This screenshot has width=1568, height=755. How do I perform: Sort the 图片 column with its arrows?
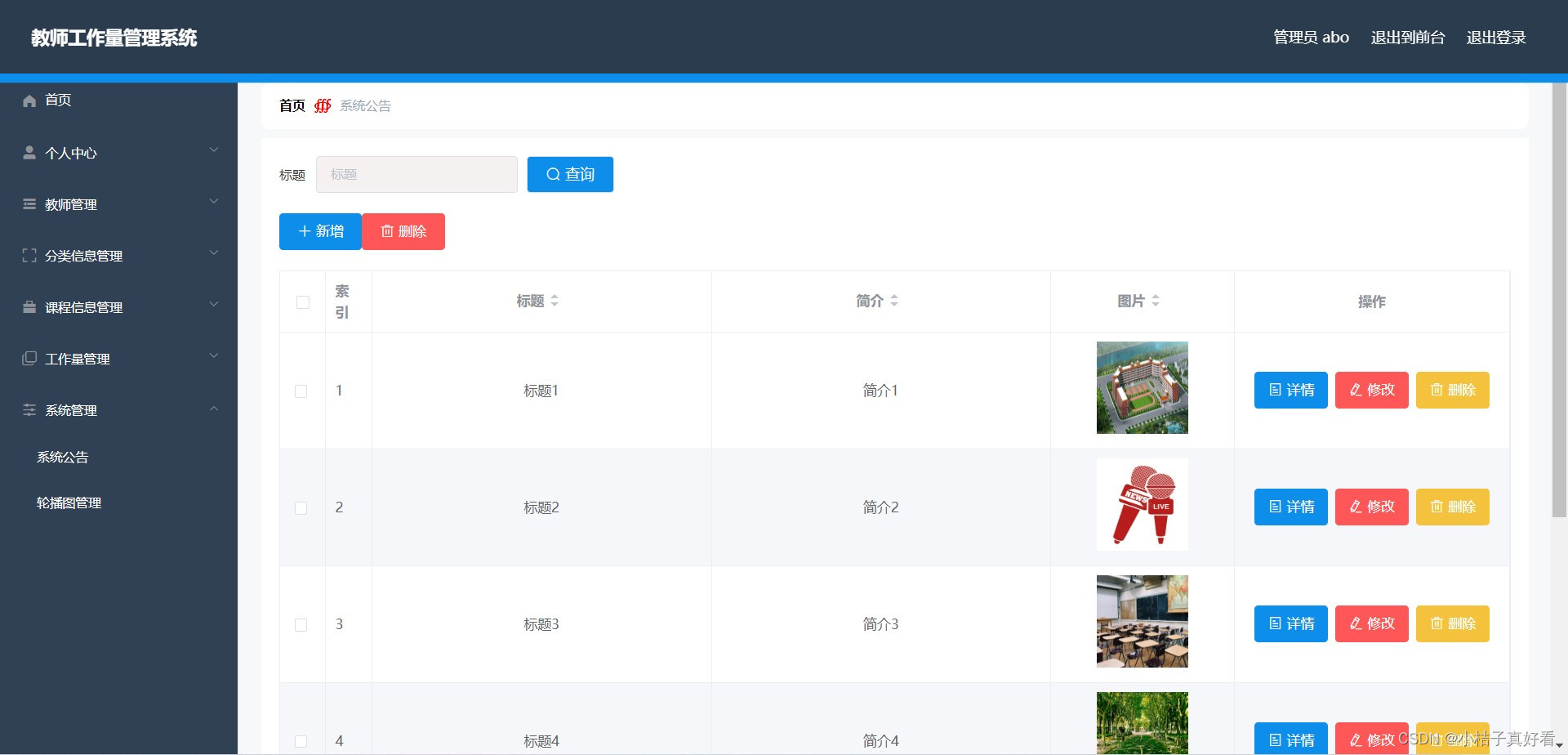click(1156, 302)
